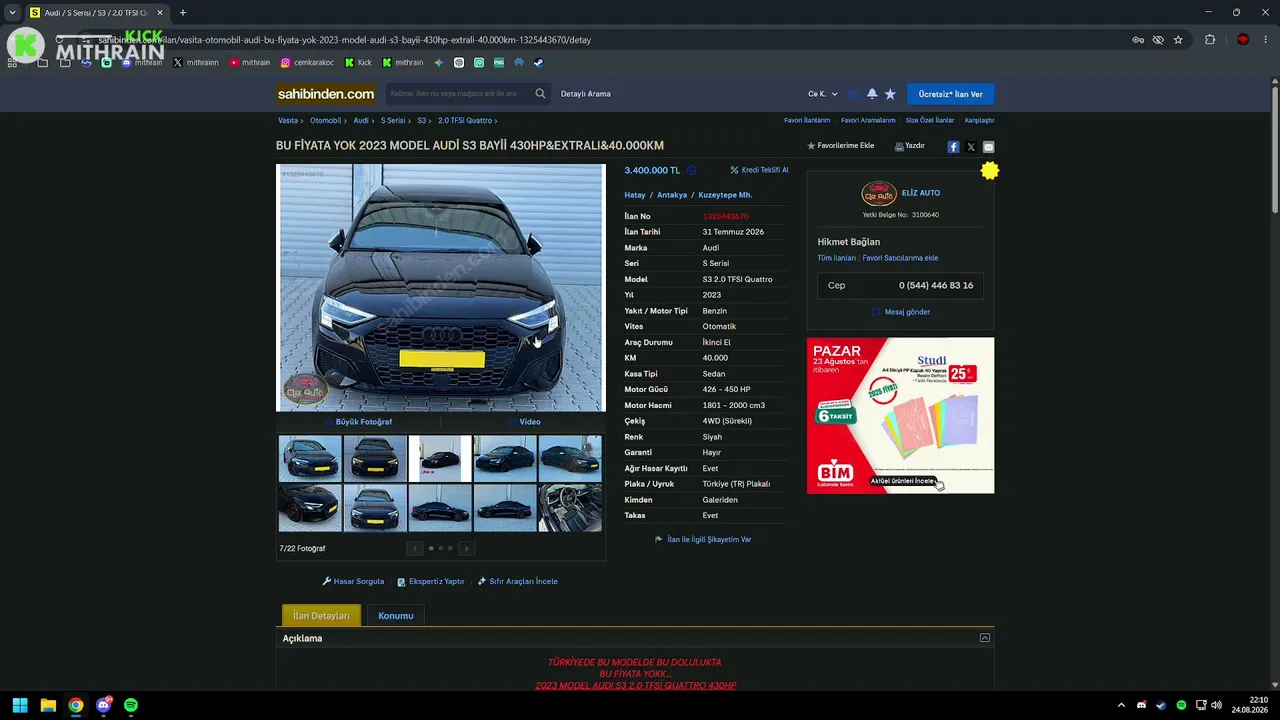Open Kredi Teklifi Al link
This screenshot has width=1280, height=720.
click(x=760, y=170)
